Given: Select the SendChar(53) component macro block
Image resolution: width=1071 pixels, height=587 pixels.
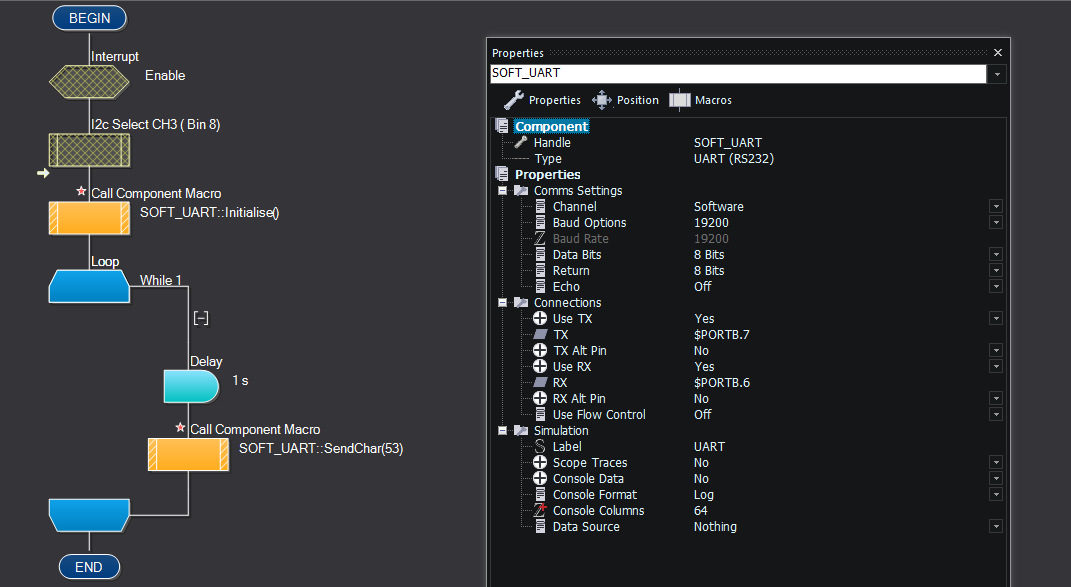Looking at the screenshot, I should point(189,454).
